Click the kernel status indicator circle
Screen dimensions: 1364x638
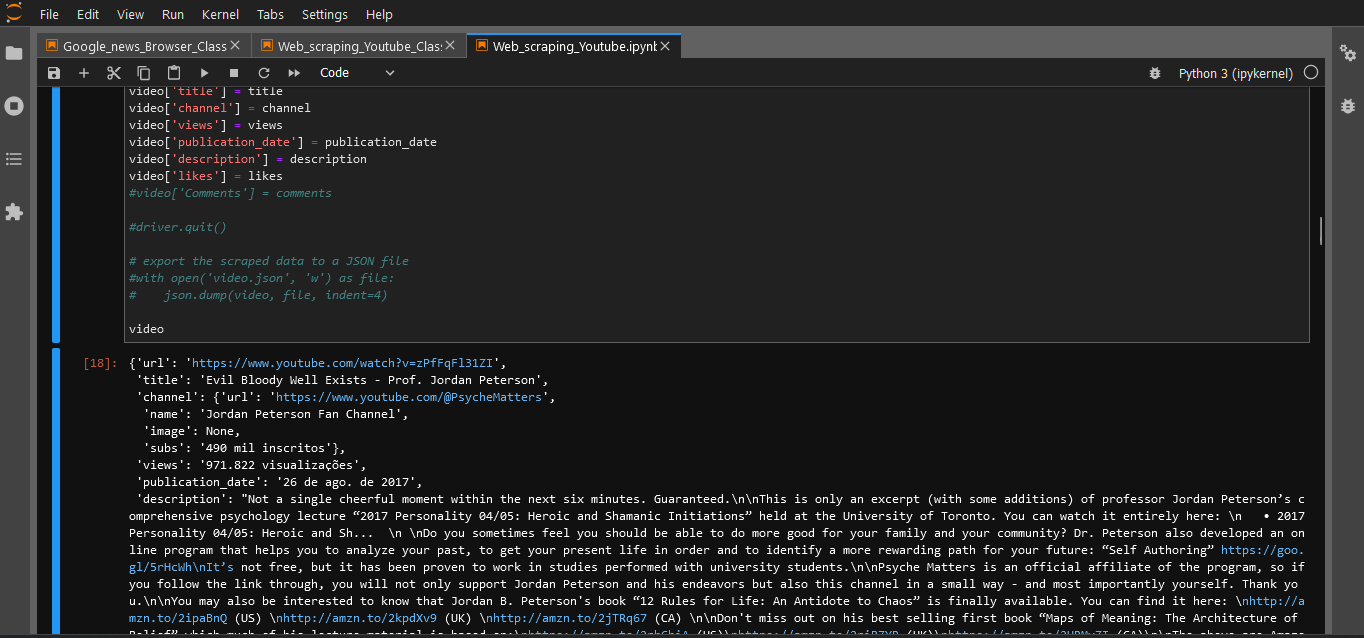coord(1310,72)
